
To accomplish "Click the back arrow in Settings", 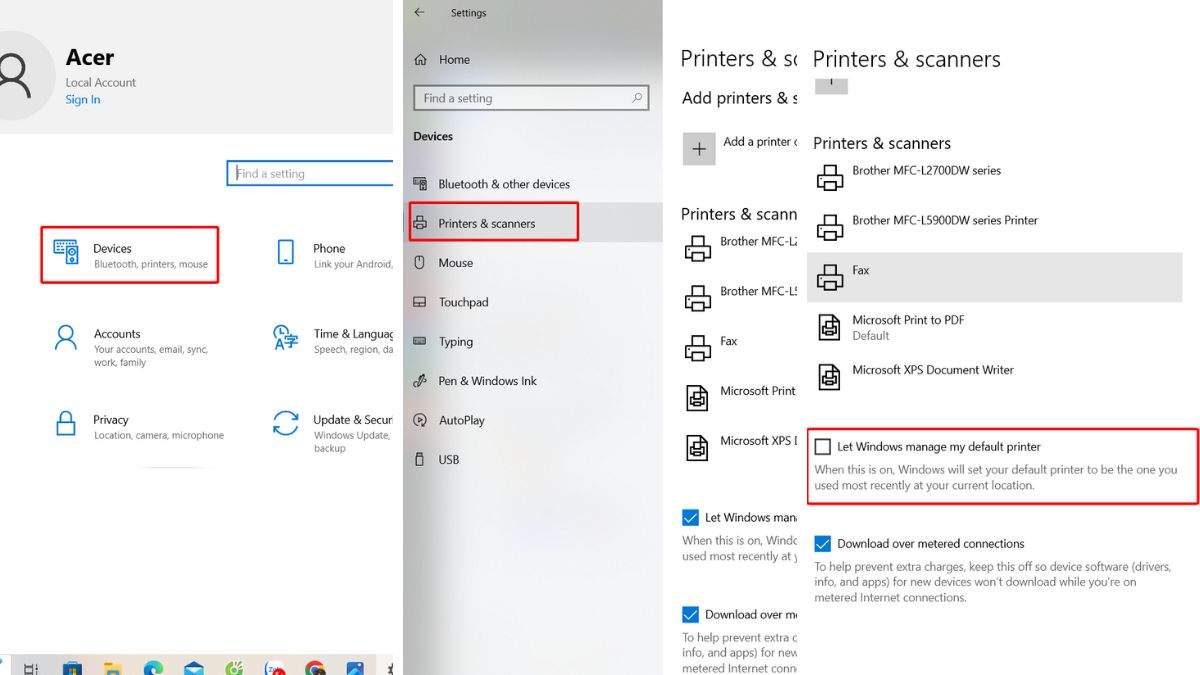I will click(419, 12).
